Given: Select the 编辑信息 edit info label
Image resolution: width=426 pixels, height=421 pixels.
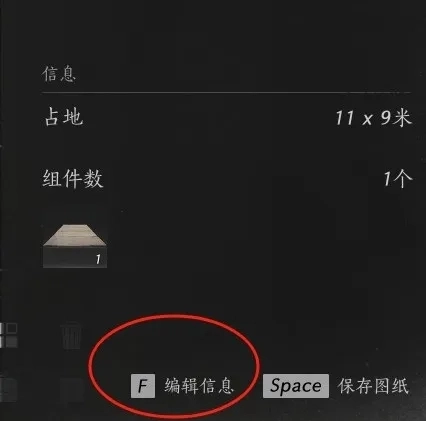Looking at the screenshot, I should coord(199,386).
